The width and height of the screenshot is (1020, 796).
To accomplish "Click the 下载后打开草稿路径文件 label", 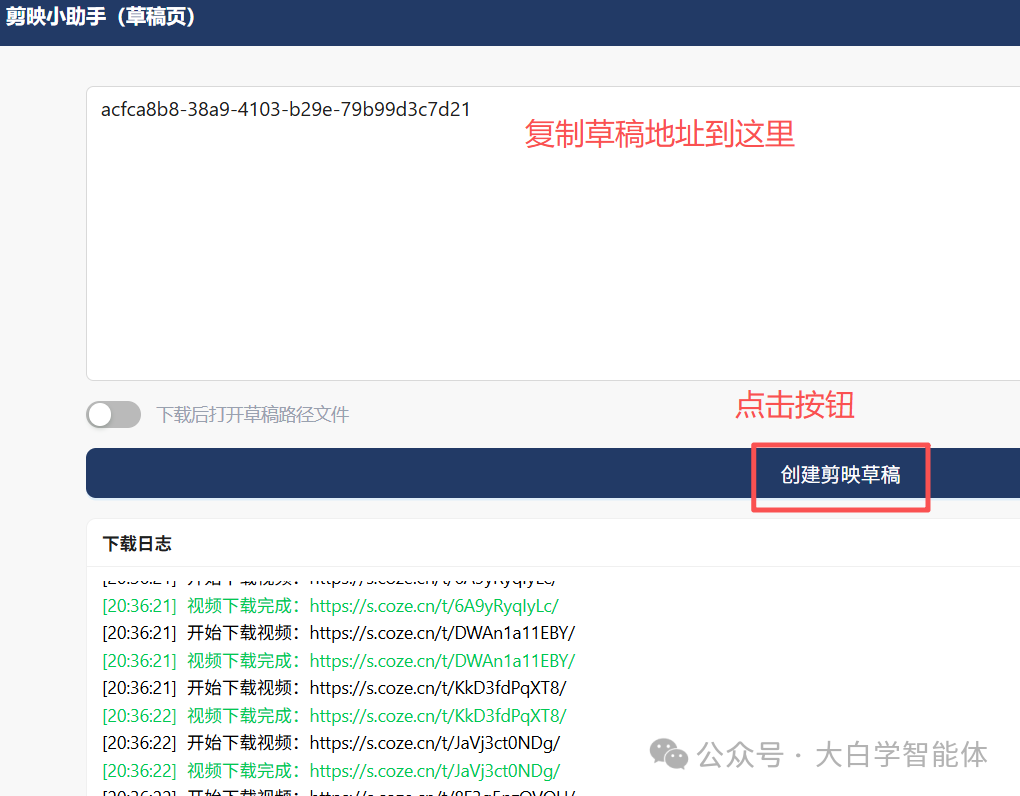I will click(x=253, y=414).
